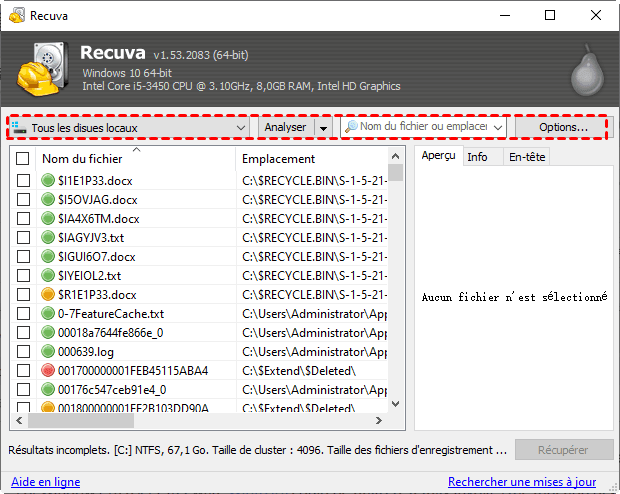Close the Recuva window
620x494 pixels.
[x=595, y=15]
